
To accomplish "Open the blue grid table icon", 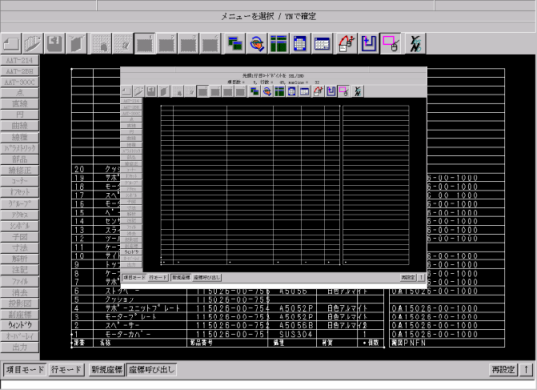I will [300, 43].
